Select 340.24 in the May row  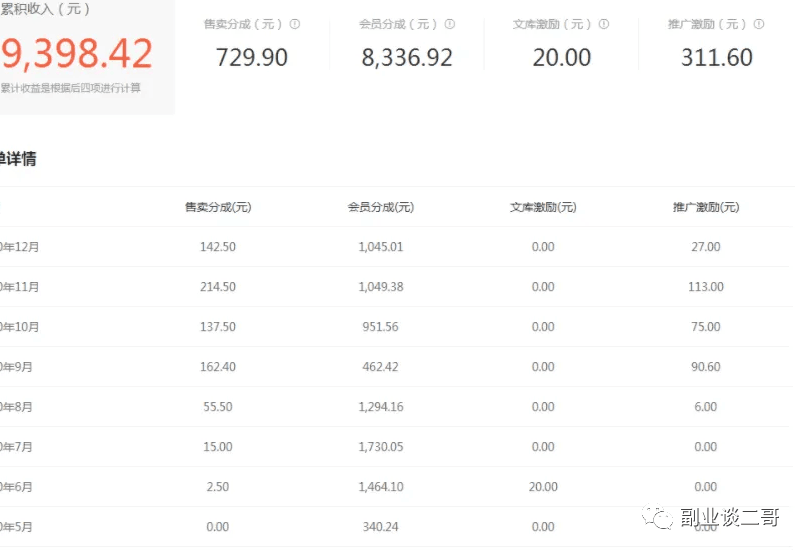click(x=380, y=527)
